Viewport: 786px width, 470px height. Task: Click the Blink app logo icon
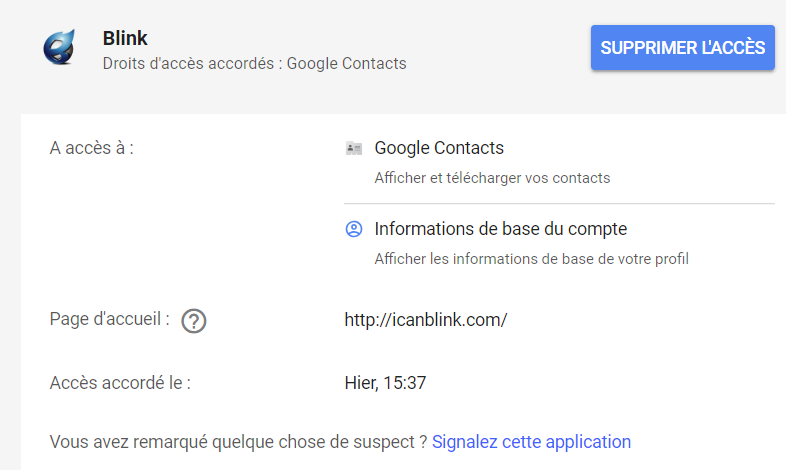coord(59,47)
